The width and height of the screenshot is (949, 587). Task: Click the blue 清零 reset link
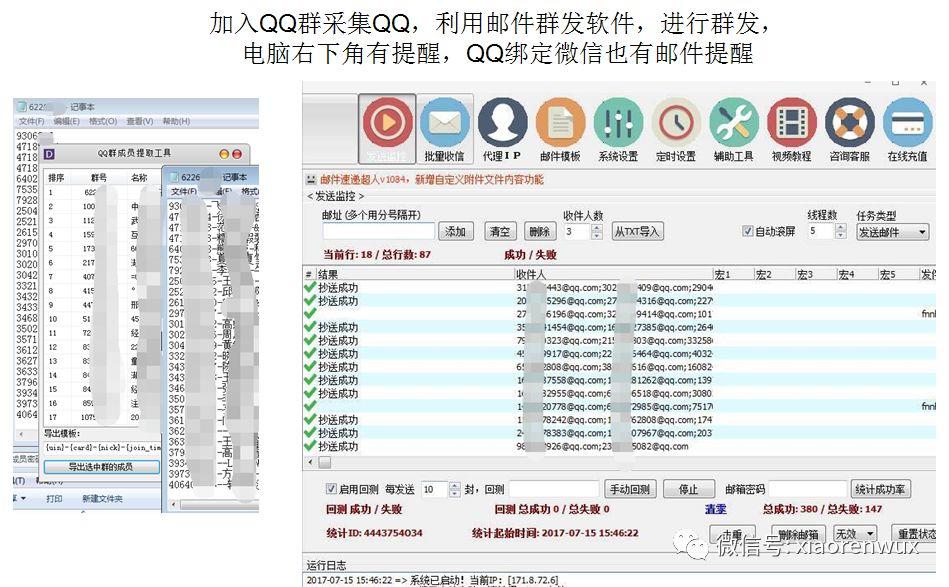(x=715, y=509)
